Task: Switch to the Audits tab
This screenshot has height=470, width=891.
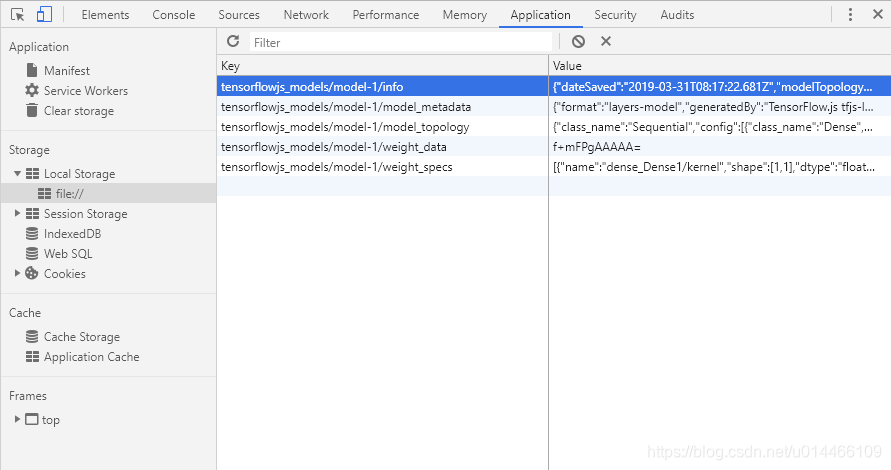Action: tap(677, 15)
